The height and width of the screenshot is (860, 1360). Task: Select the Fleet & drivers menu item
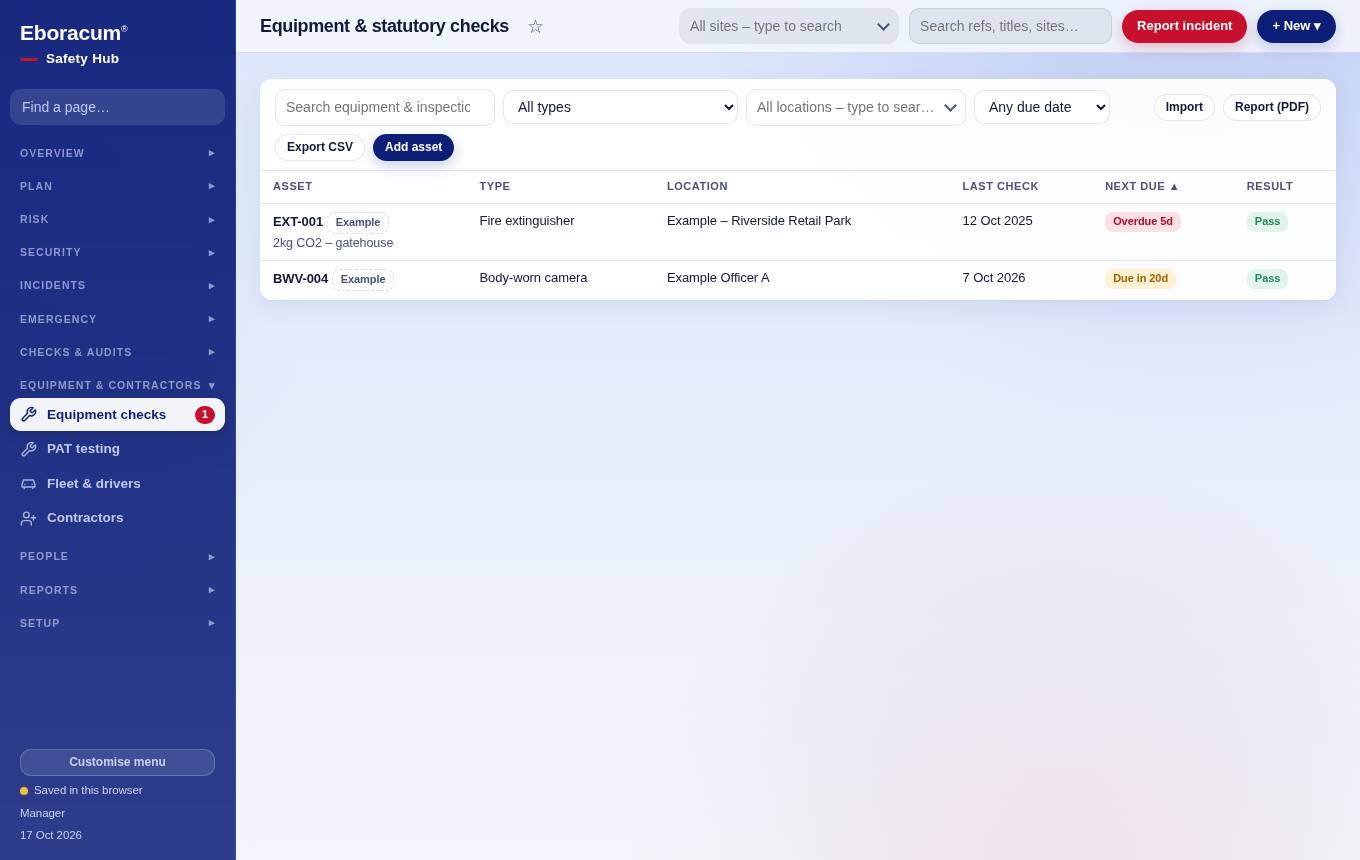click(x=117, y=484)
